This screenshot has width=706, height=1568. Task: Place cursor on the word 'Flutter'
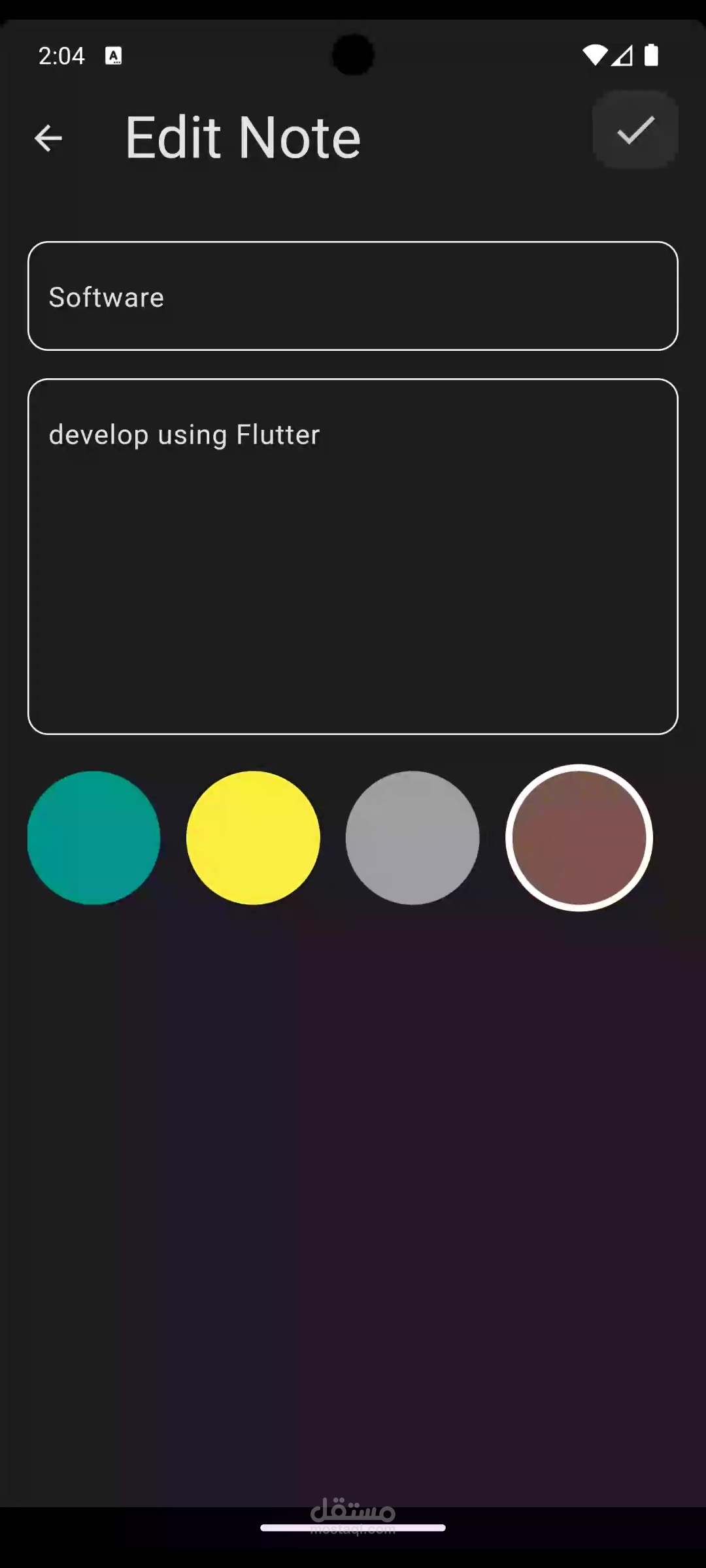[x=278, y=434]
